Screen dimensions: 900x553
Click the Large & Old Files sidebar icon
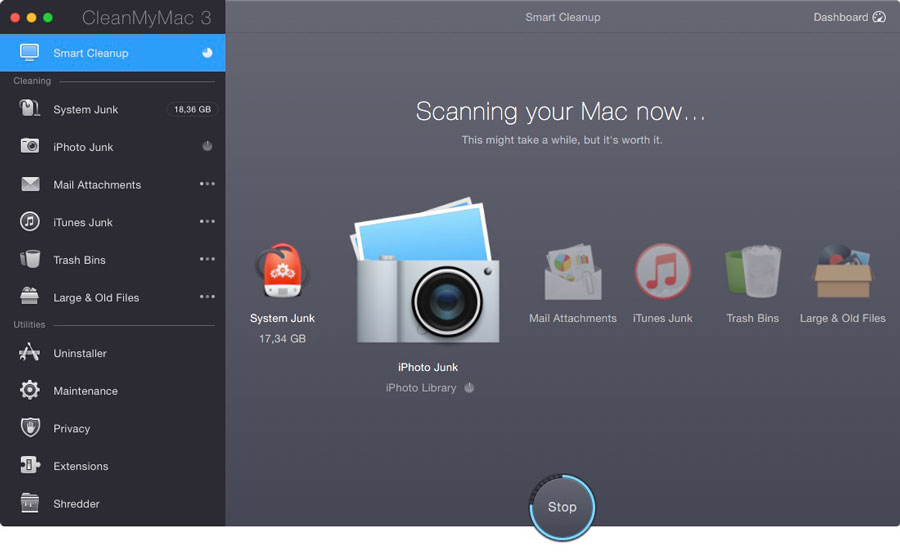point(29,296)
